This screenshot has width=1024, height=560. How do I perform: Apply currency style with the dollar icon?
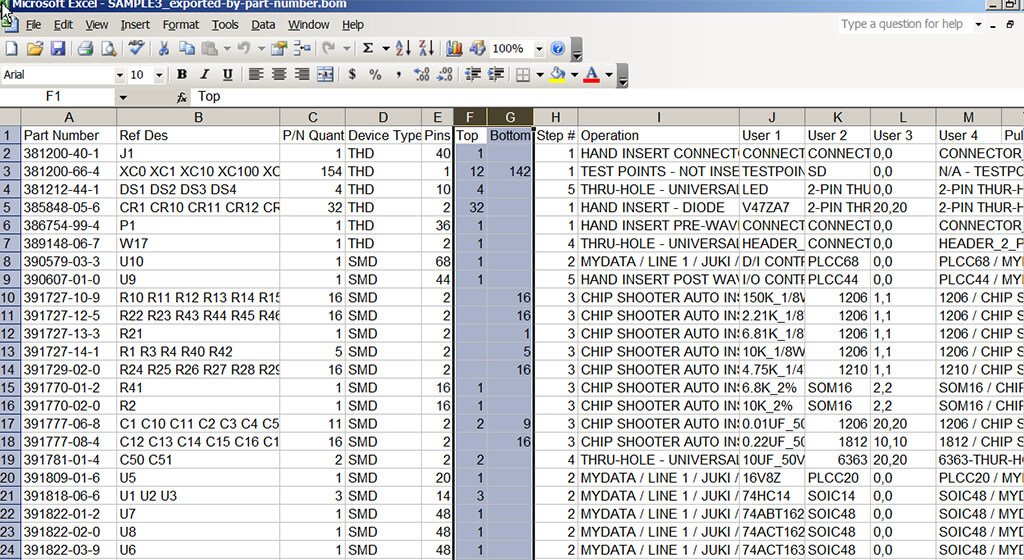(x=353, y=74)
